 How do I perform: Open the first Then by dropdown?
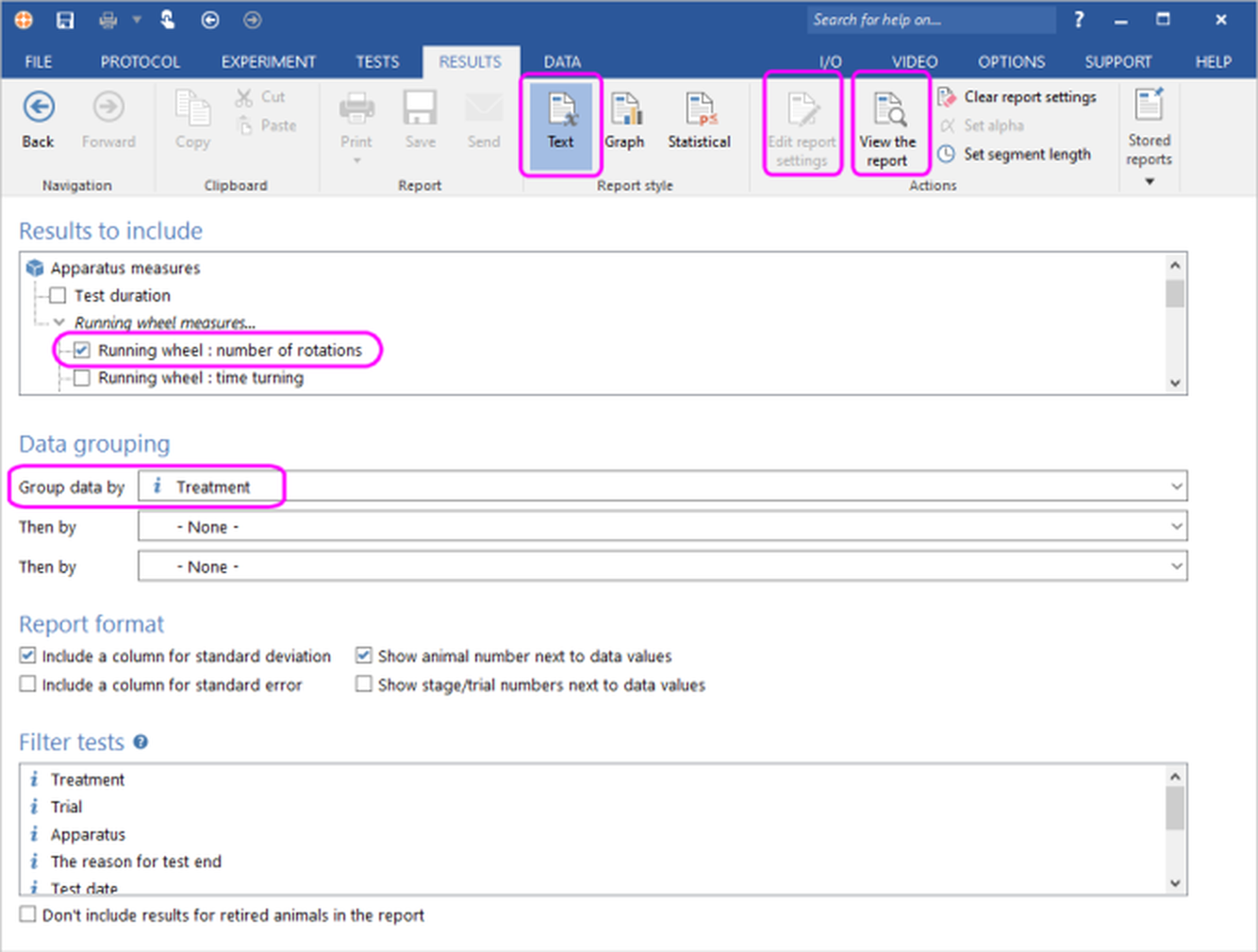coord(662,526)
